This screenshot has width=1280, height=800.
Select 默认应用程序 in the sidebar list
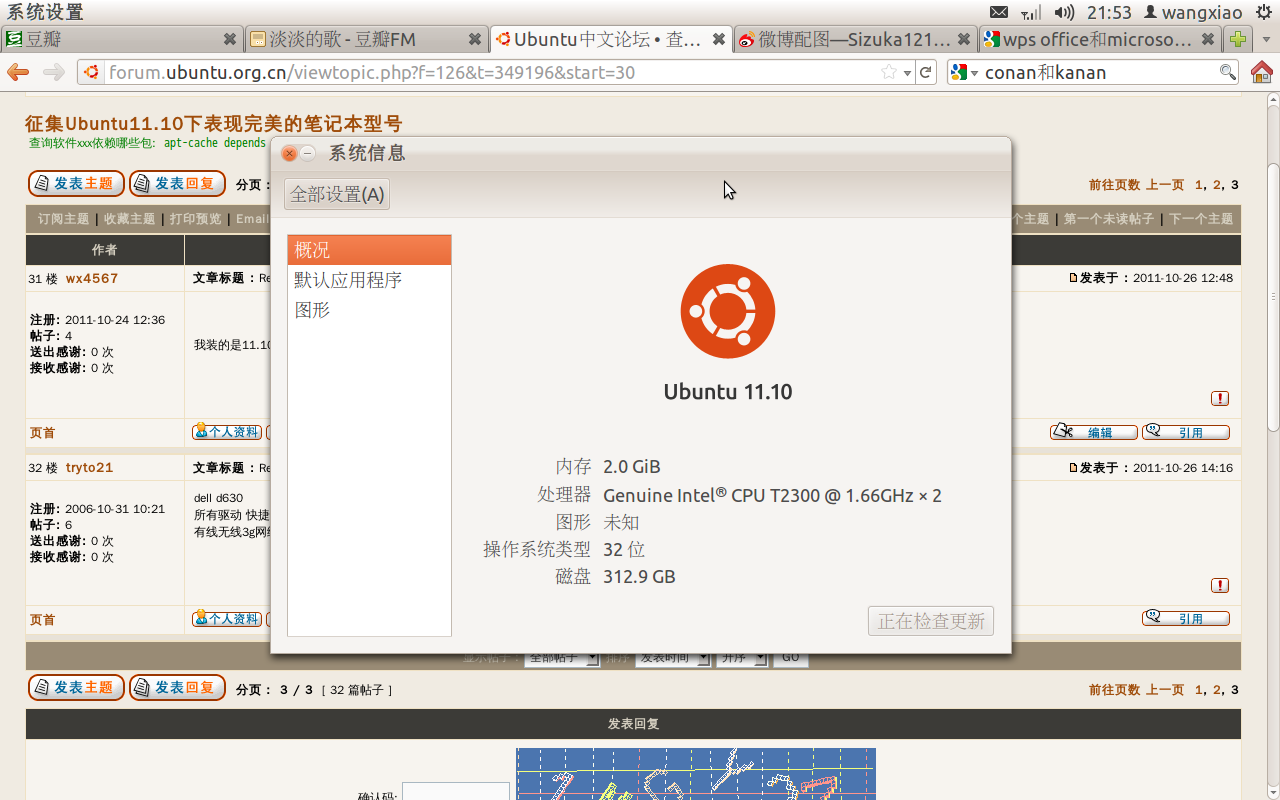coord(369,280)
